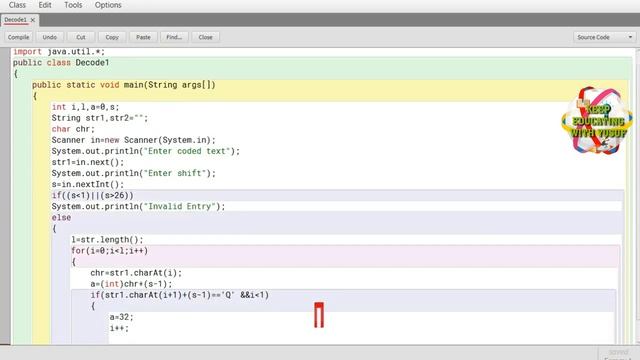Select the Decode1 tab

(x=16, y=20)
